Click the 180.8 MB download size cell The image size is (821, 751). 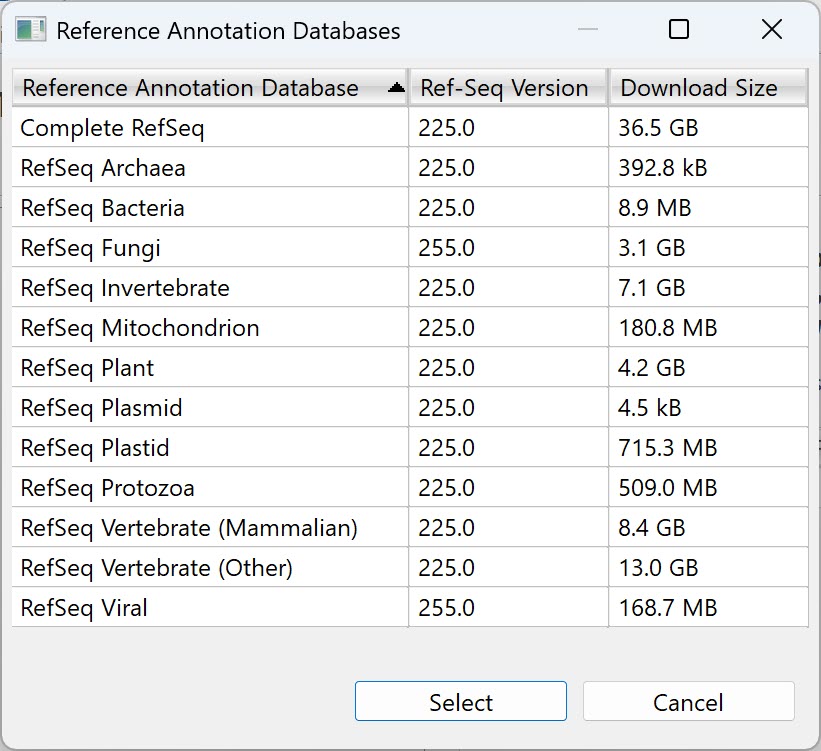point(708,328)
